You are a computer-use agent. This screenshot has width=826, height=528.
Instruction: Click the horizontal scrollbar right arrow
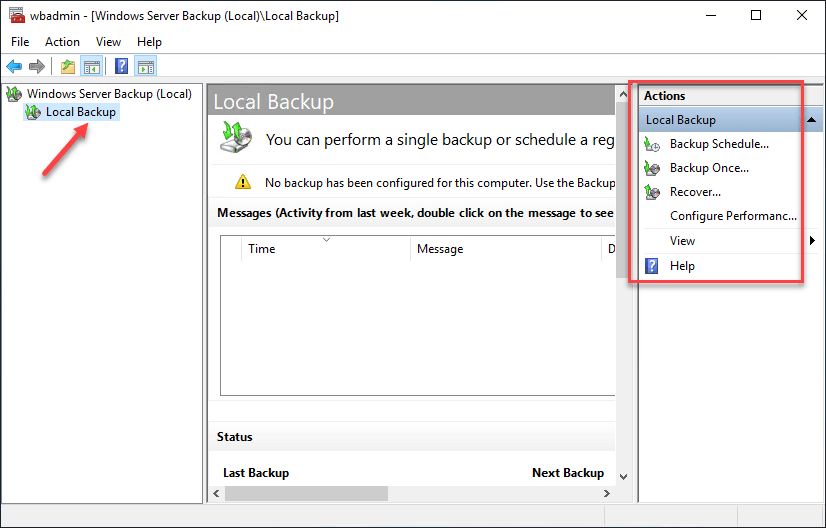[606, 493]
